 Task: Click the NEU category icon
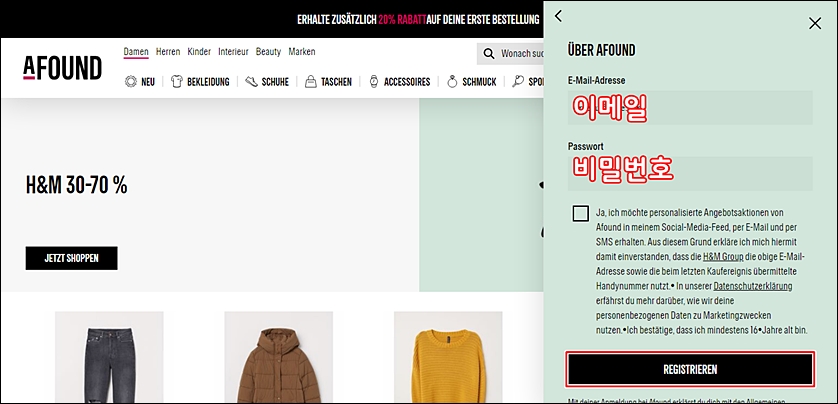130,82
